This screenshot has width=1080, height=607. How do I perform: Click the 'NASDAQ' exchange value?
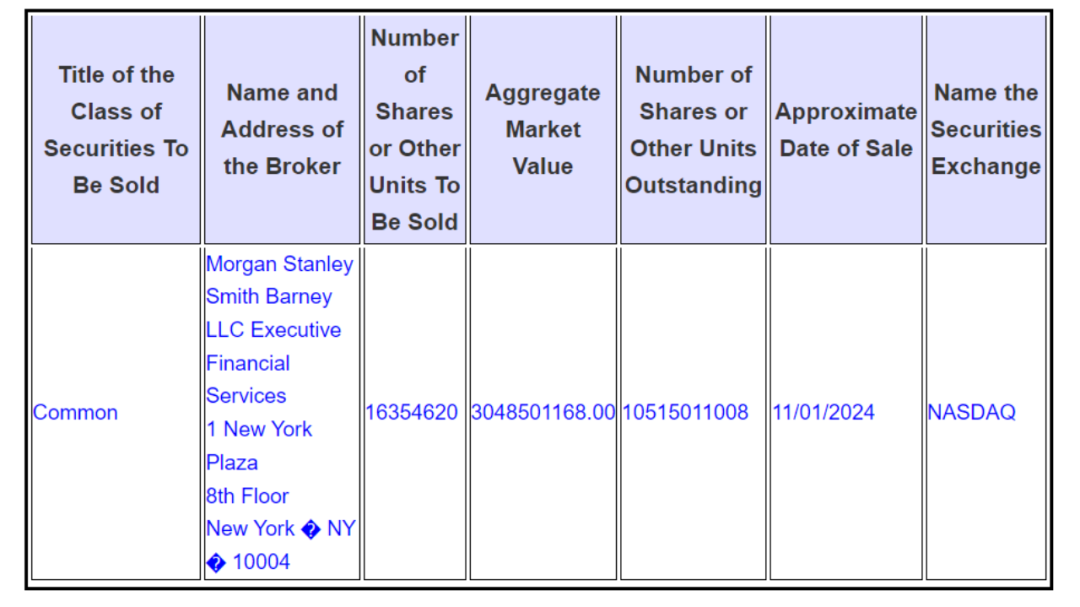[x=972, y=412]
